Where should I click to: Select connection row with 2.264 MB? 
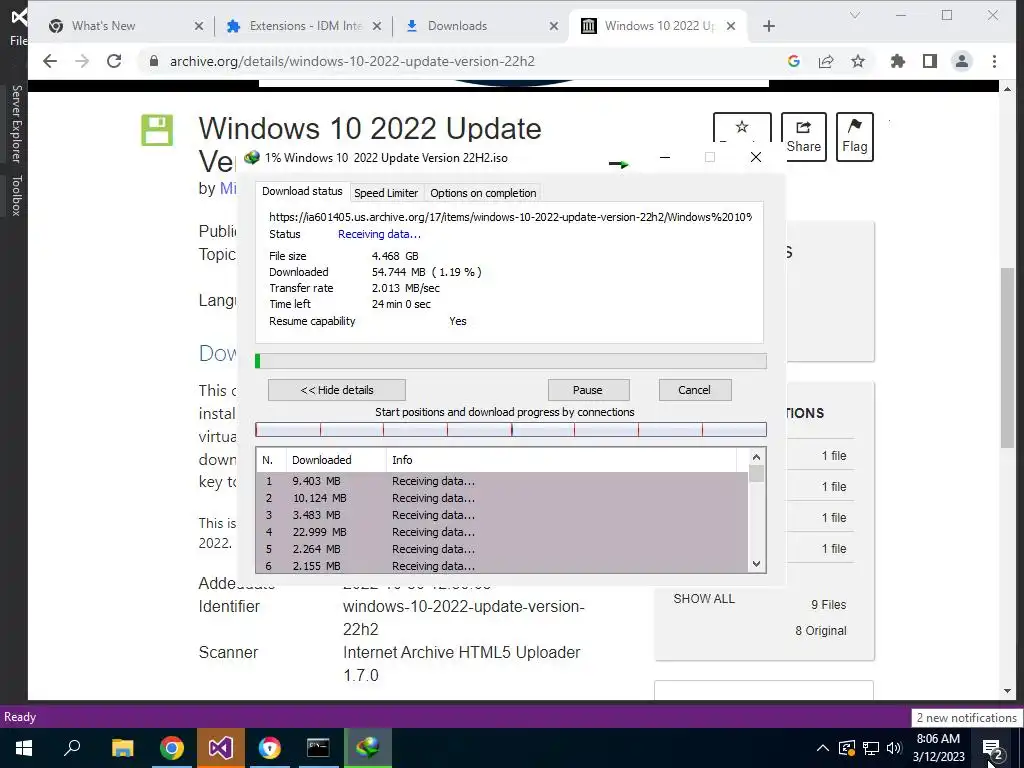502,549
